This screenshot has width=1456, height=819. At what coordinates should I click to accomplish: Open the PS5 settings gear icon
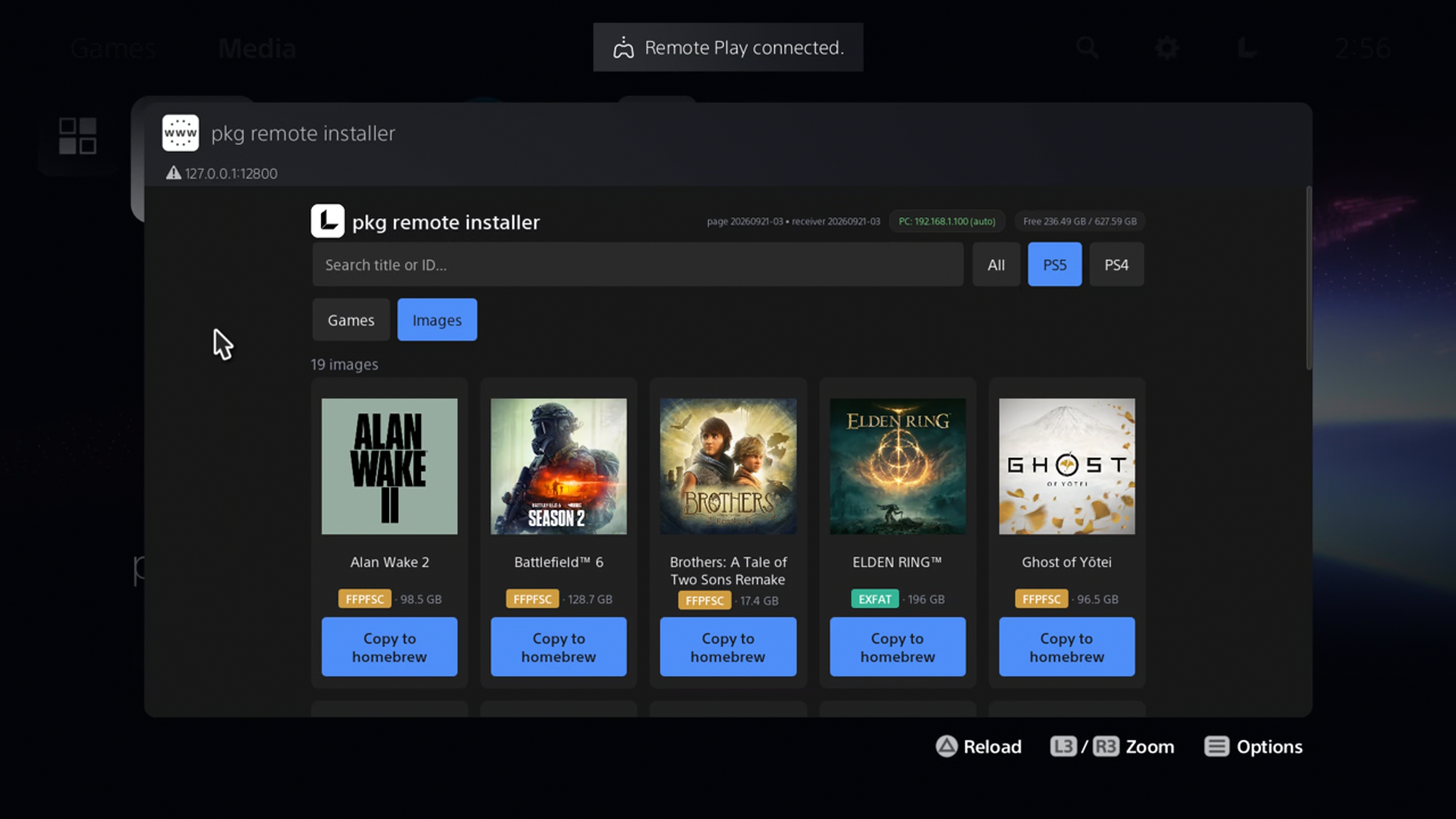click(x=1167, y=48)
